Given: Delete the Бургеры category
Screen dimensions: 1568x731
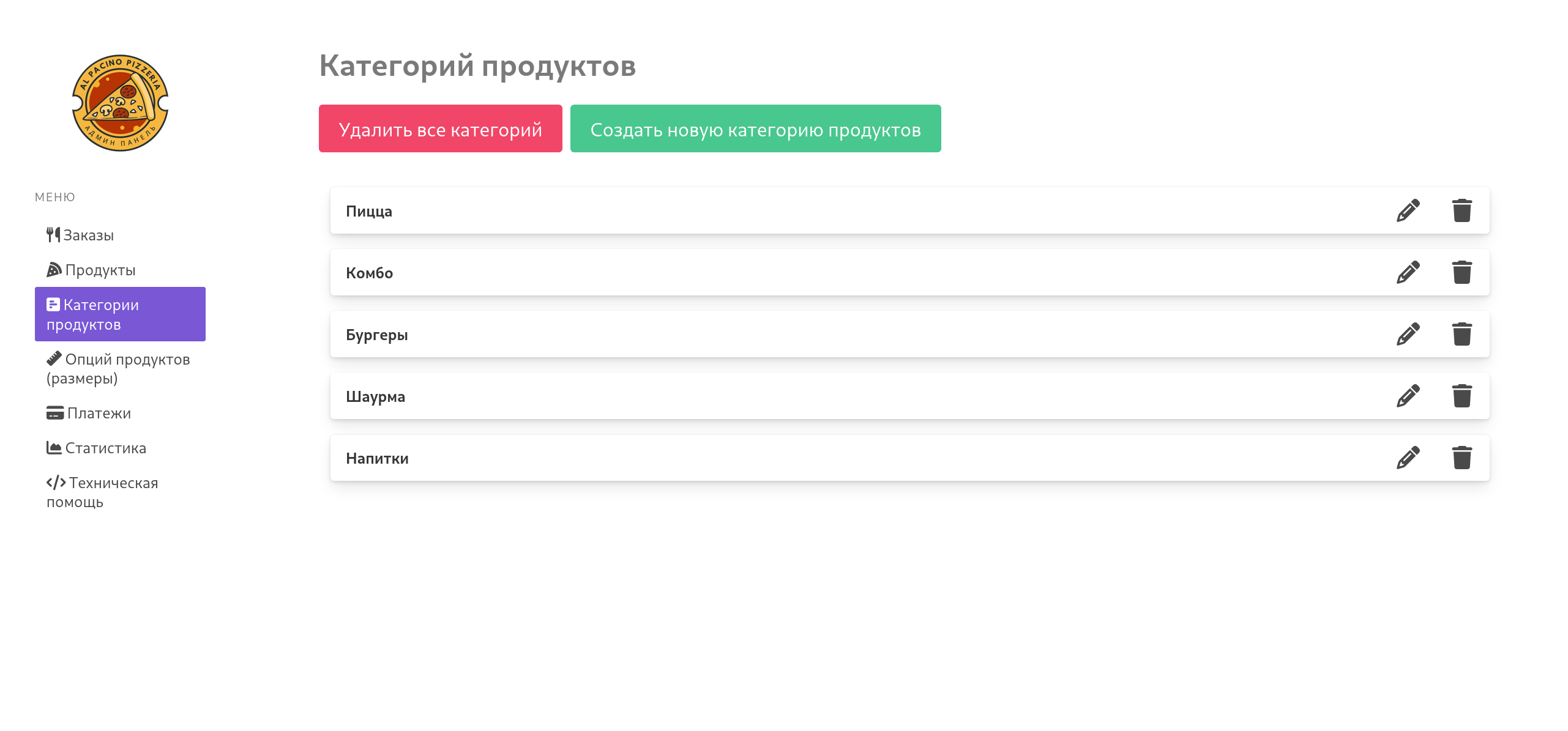Looking at the screenshot, I should [1462, 334].
